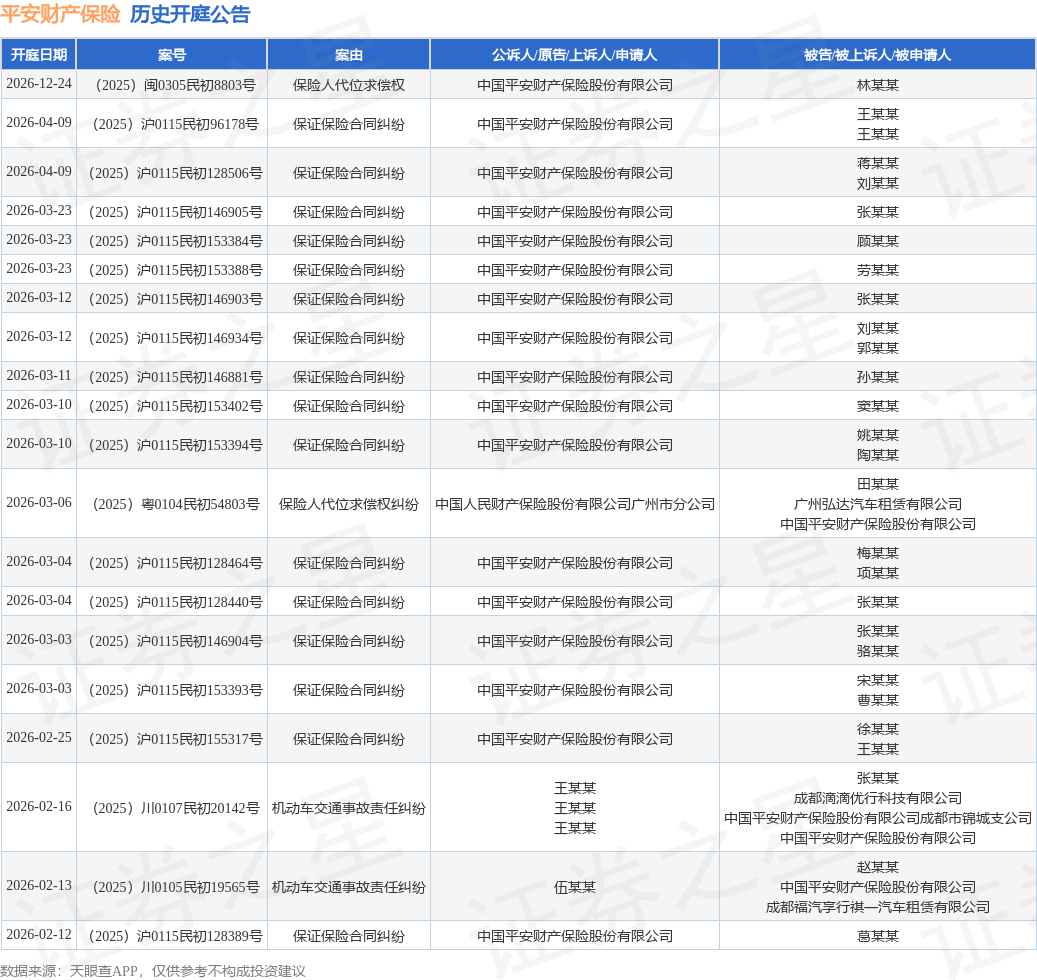This screenshot has width=1037, height=980.
Task: Open case number （2025）沪0115民初96178号
Action: pos(172,124)
